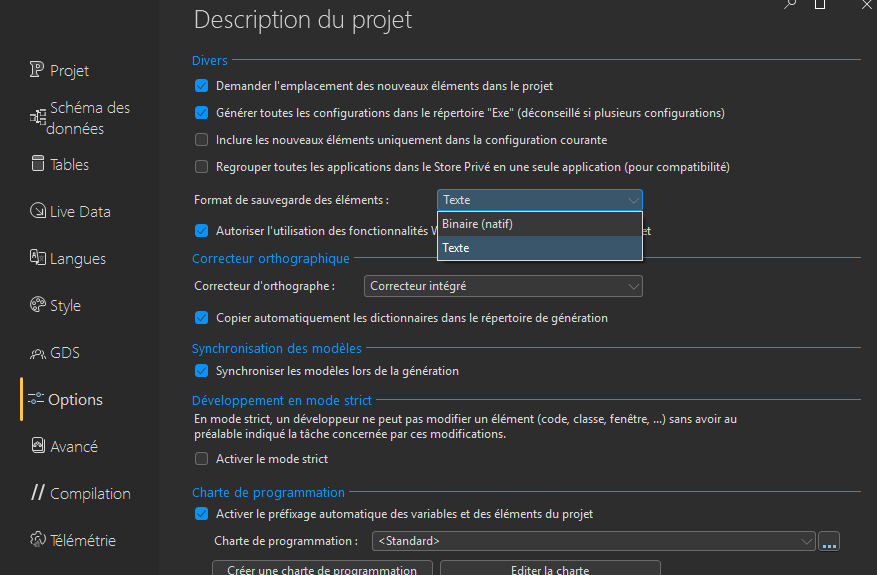Image resolution: width=877 pixels, height=575 pixels.
Task: Expand the Correcteur d'orthographe dropdown
Action: [504, 286]
